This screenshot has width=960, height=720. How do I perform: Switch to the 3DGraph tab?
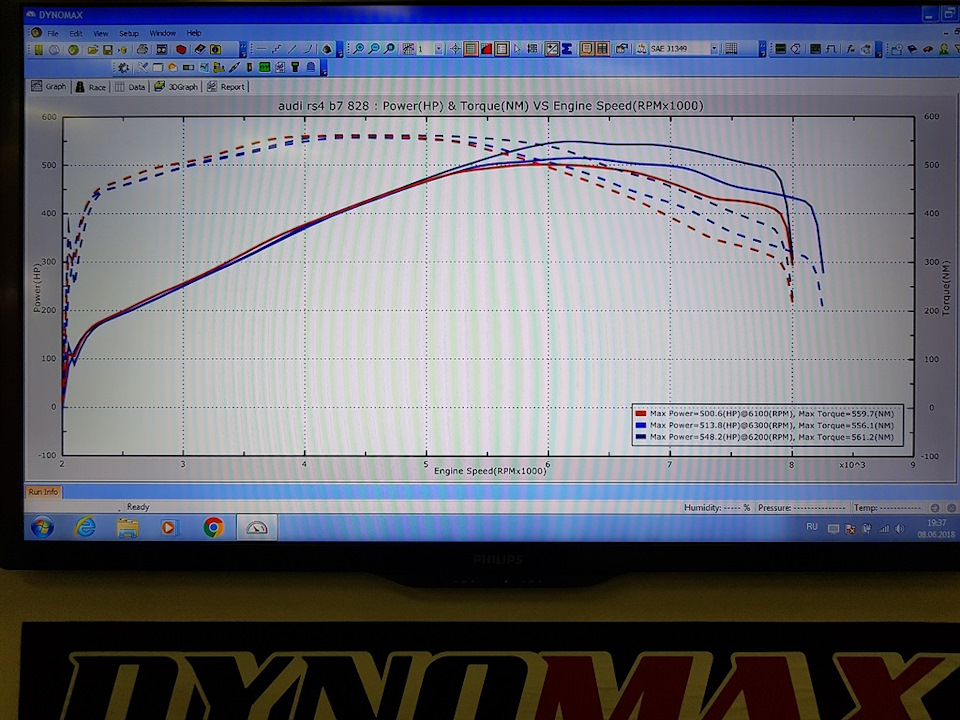(176, 87)
